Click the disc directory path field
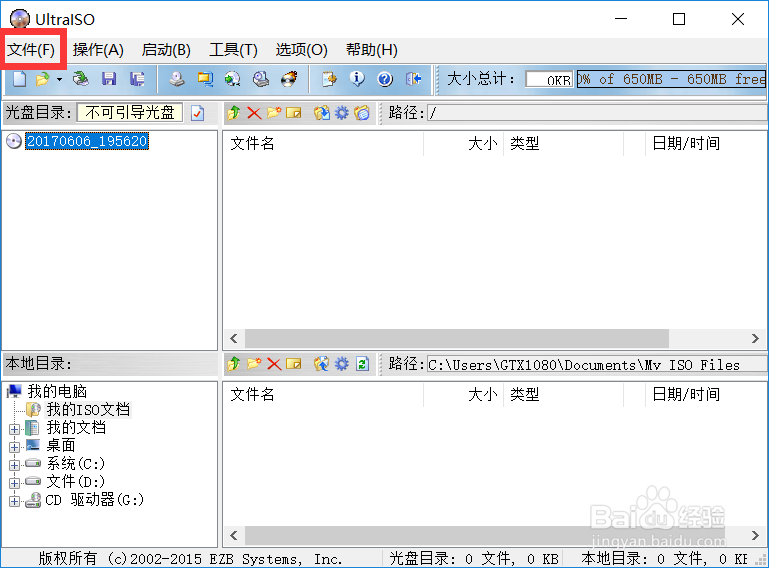This screenshot has height=568, width=769. click(x=597, y=113)
